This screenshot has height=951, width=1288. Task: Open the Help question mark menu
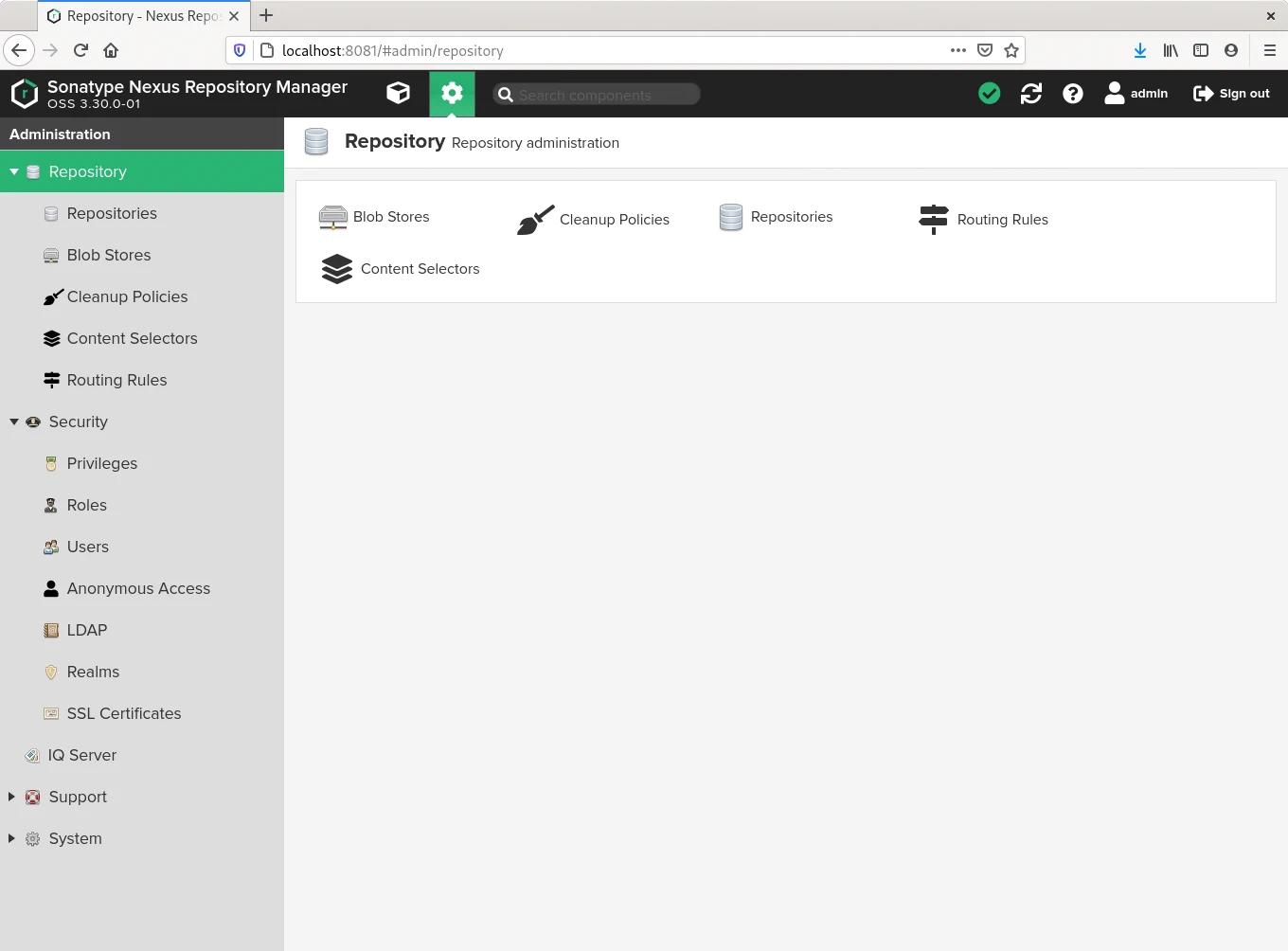point(1072,93)
